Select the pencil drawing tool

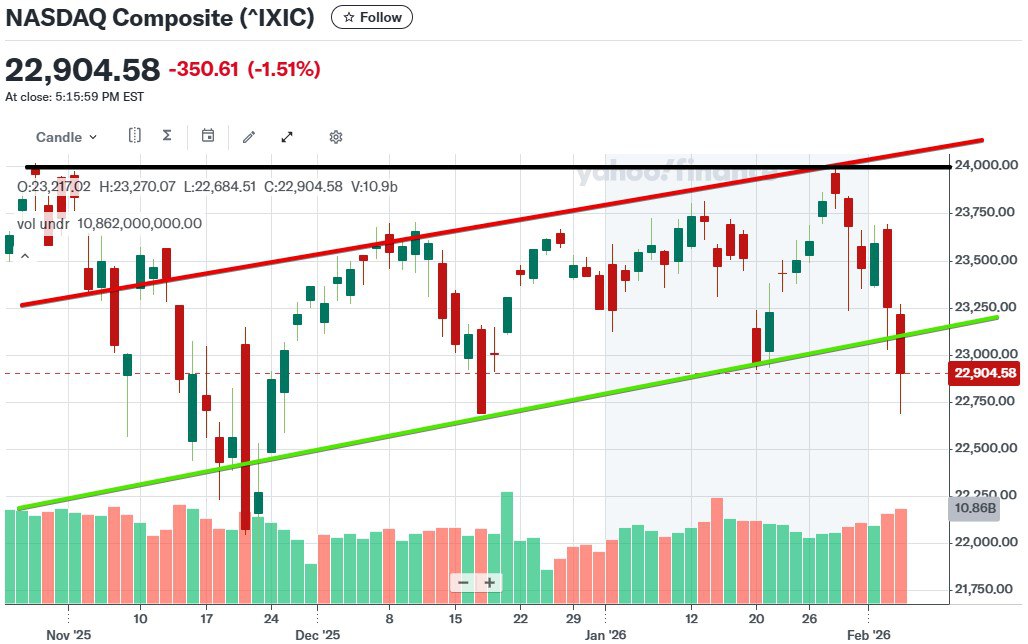point(249,137)
